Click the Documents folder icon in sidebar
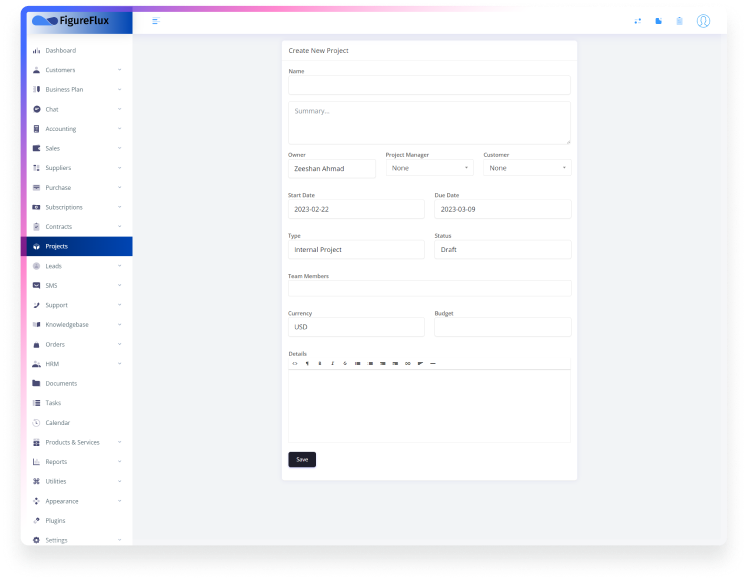This screenshot has height=580, width=747. pyautogui.click(x=36, y=383)
